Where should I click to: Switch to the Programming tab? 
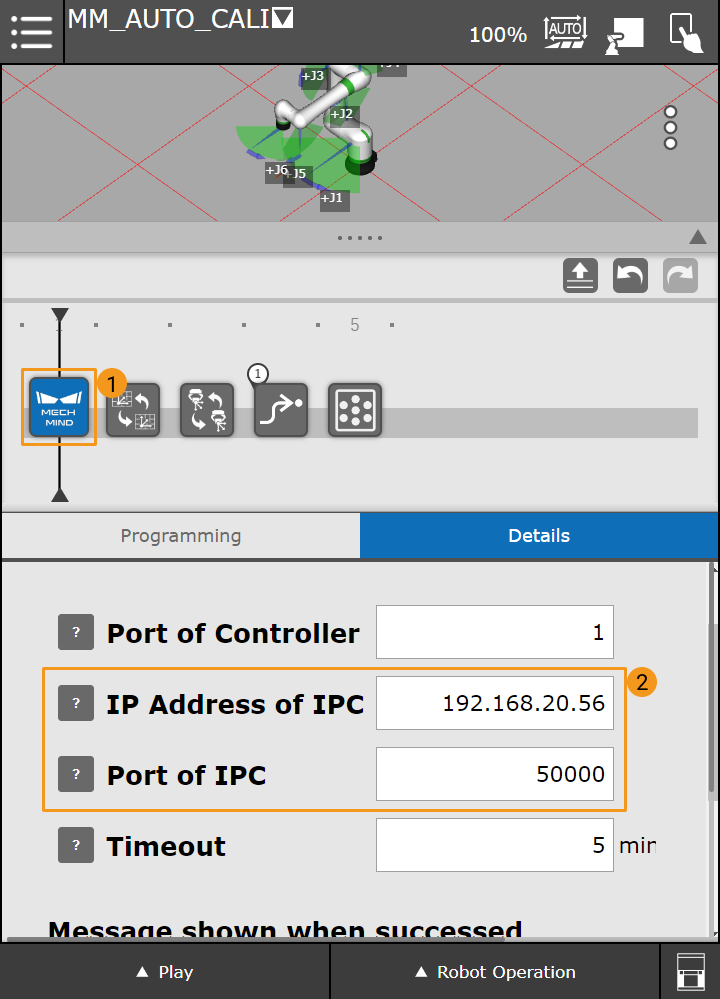click(181, 536)
